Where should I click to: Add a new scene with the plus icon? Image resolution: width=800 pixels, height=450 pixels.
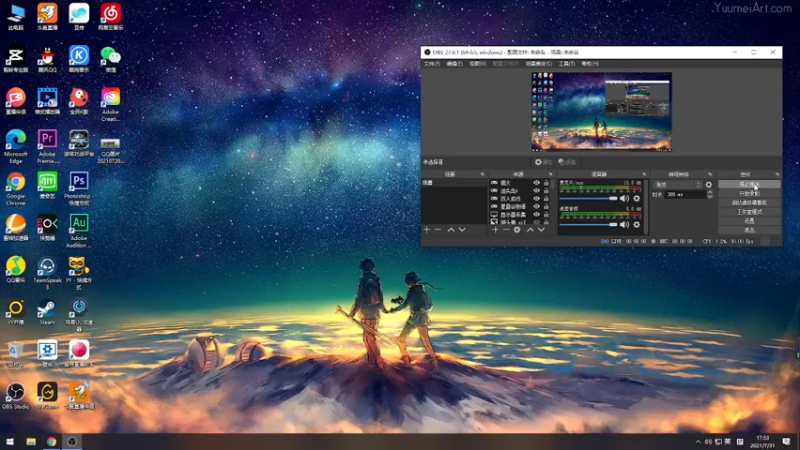point(427,230)
